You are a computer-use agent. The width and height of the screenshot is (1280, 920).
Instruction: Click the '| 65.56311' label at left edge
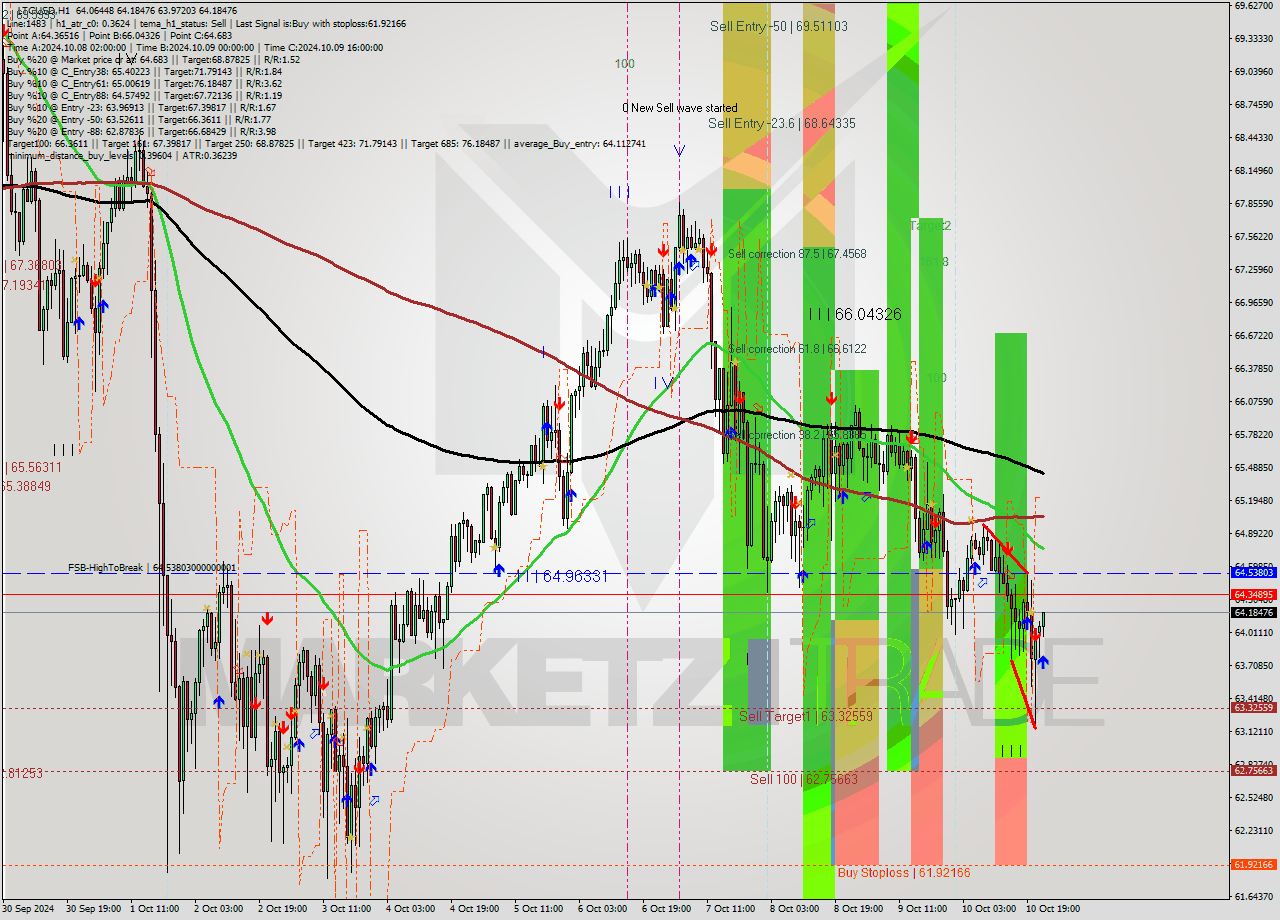33,467
